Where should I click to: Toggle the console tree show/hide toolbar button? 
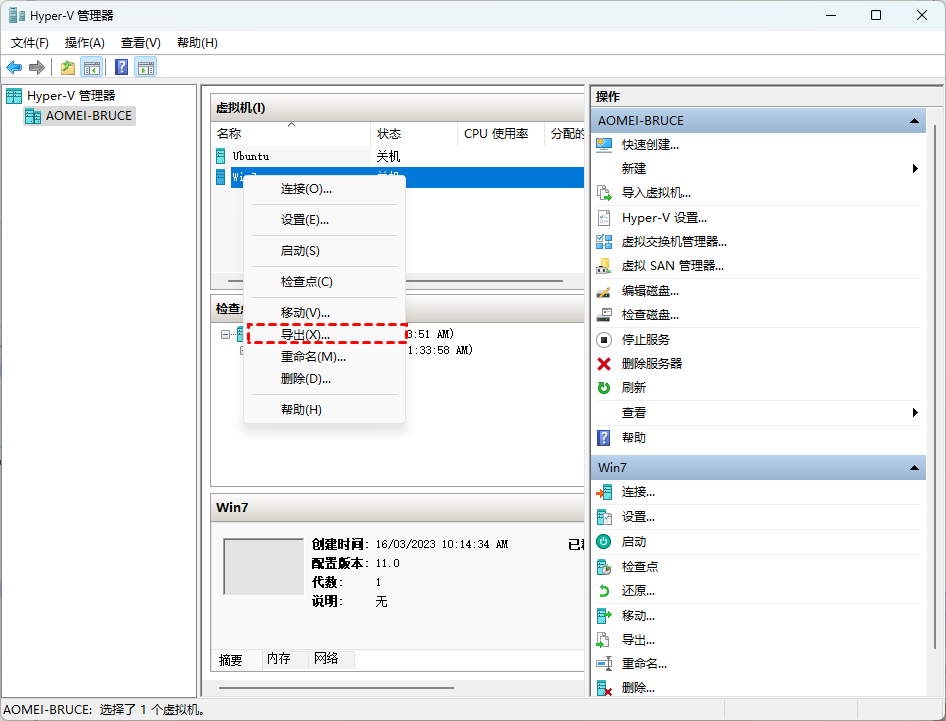coord(91,67)
